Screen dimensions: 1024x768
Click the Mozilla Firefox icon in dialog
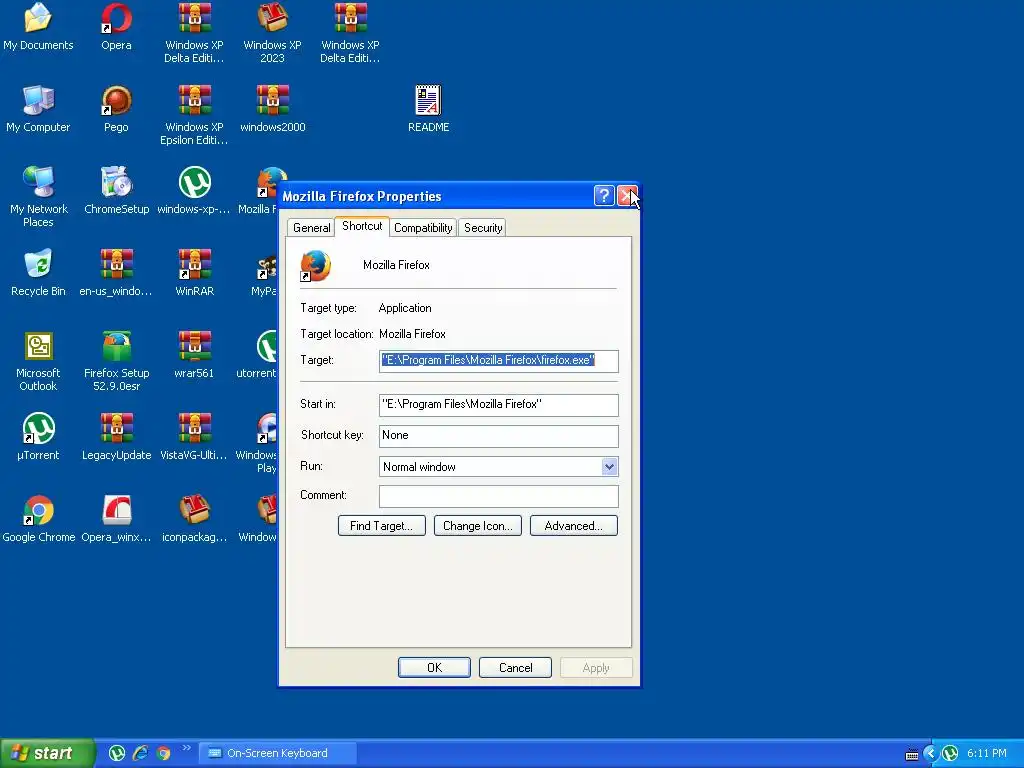pos(315,265)
